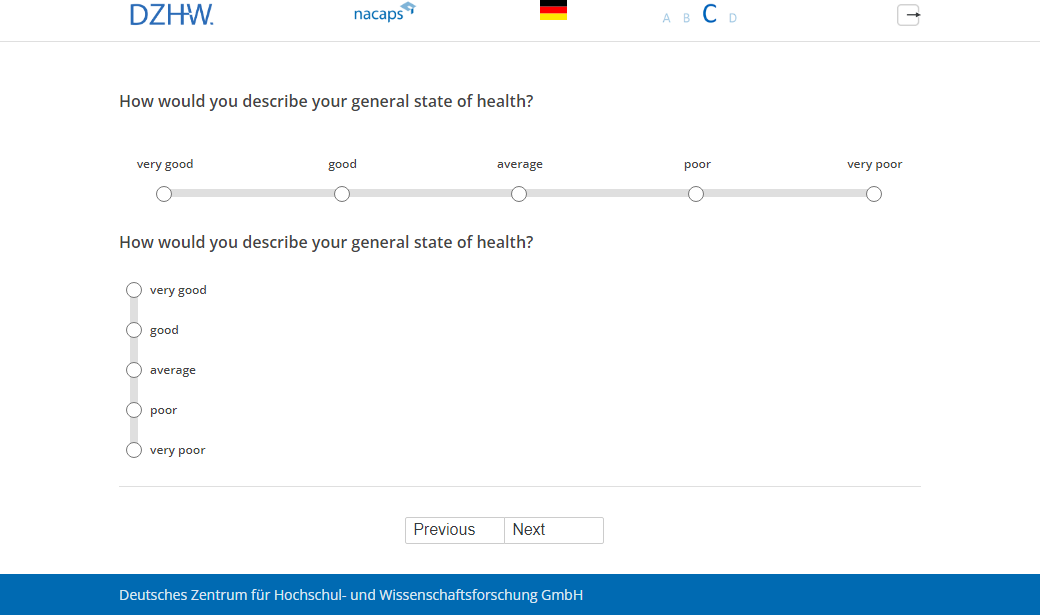This screenshot has width=1040, height=615.
Task: Click the DZHW logo
Action: pyautogui.click(x=171, y=14)
